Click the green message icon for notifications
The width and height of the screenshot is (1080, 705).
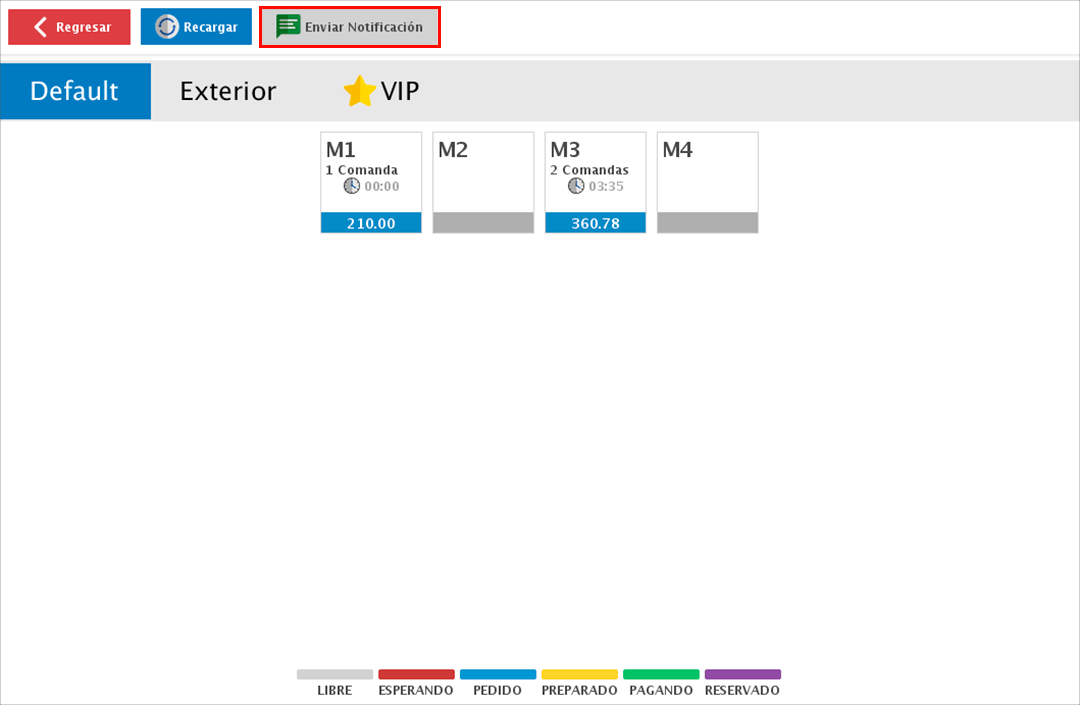pos(288,27)
